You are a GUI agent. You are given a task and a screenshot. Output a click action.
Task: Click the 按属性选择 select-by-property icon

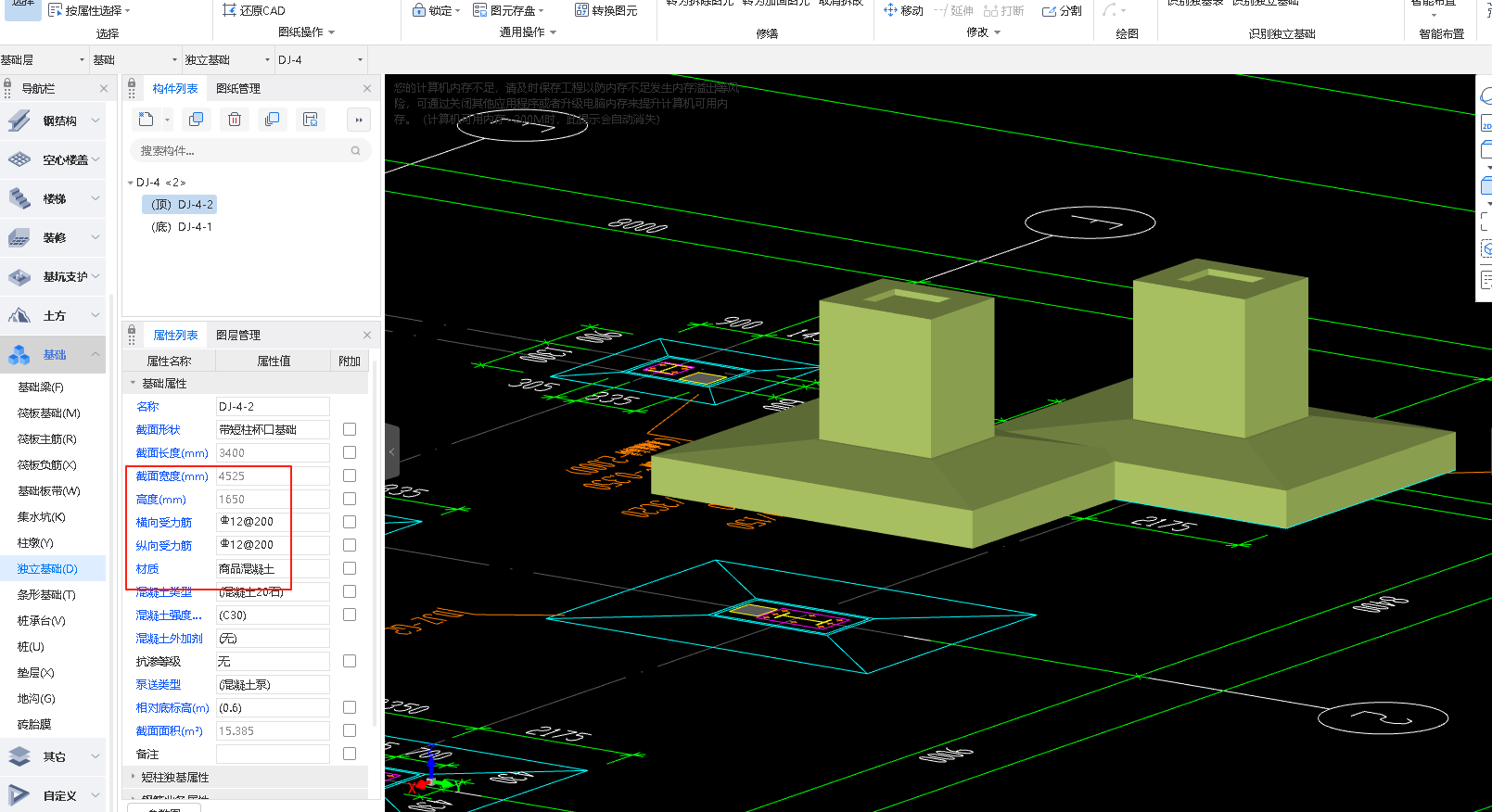(55, 10)
